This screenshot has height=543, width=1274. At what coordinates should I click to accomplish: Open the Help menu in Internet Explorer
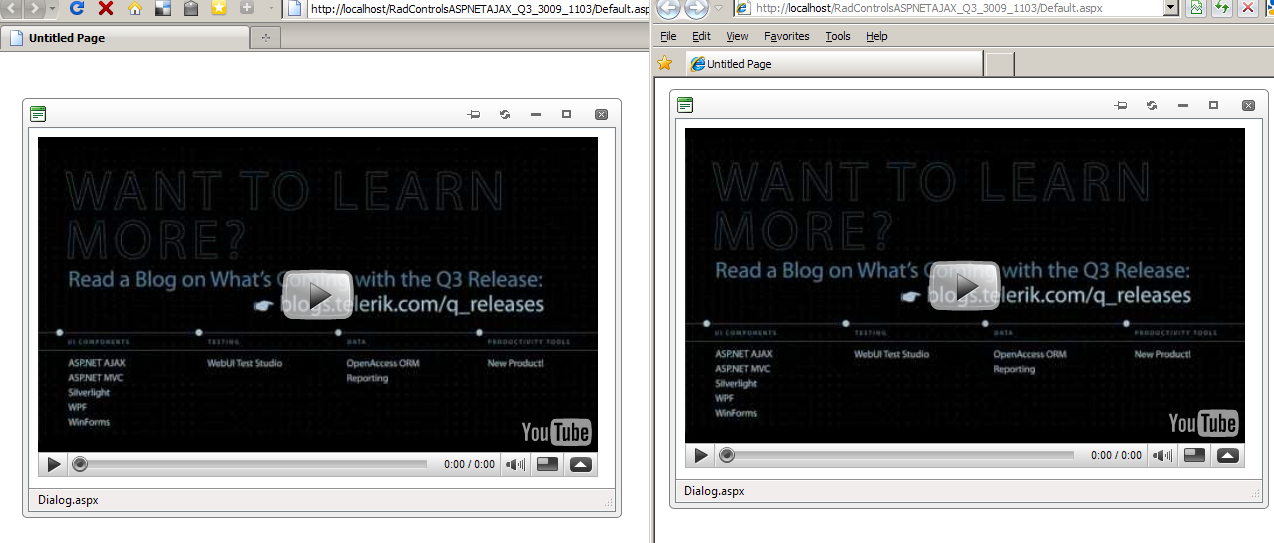(877, 36)
